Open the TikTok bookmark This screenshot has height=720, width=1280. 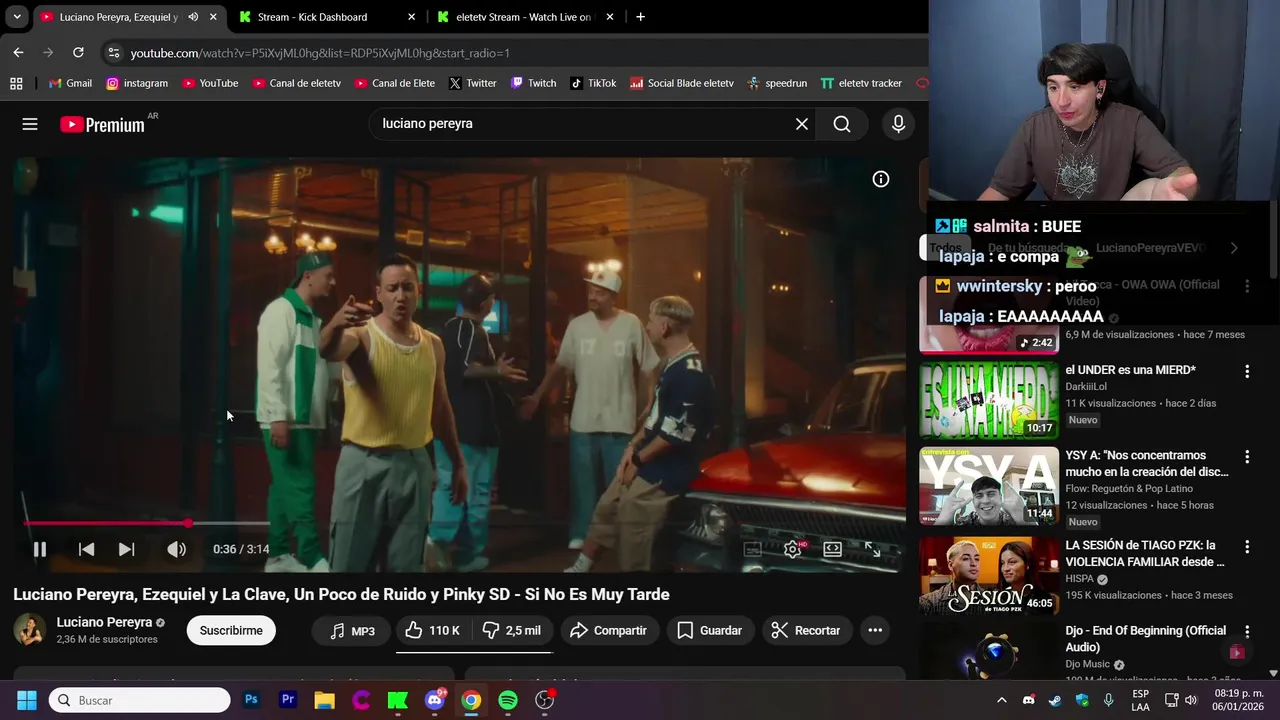click(x=593, y=83)
